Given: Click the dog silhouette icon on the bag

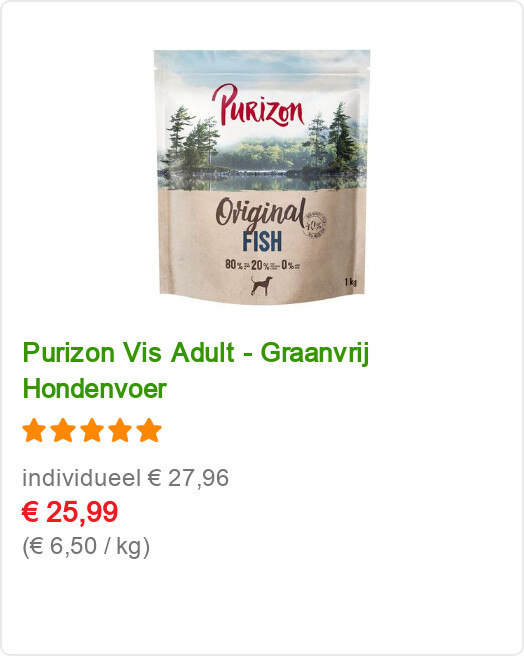Looking at the screenshot, I should pyautogui.click(x=262, y=285).
